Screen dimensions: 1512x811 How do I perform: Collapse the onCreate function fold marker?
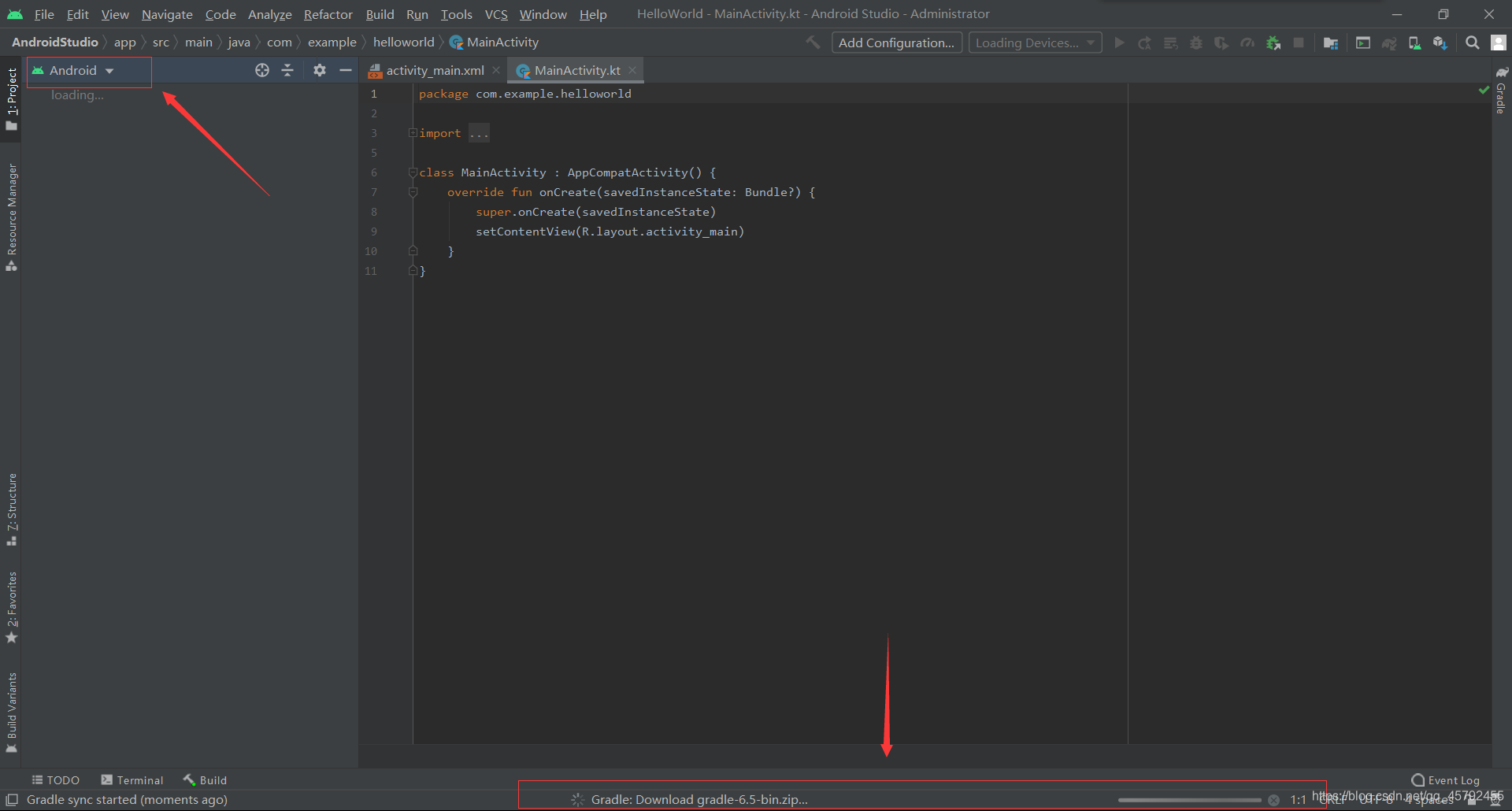point(413,192)
